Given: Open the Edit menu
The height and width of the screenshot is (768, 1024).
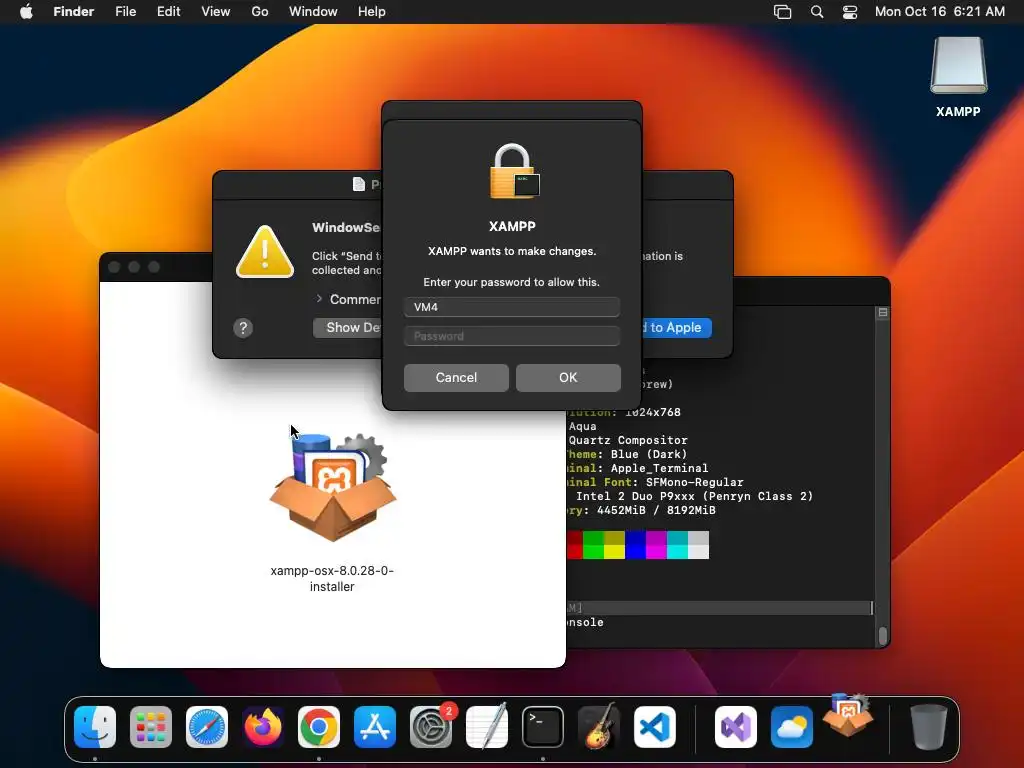Looking at the screenshot, I should 168,11.
